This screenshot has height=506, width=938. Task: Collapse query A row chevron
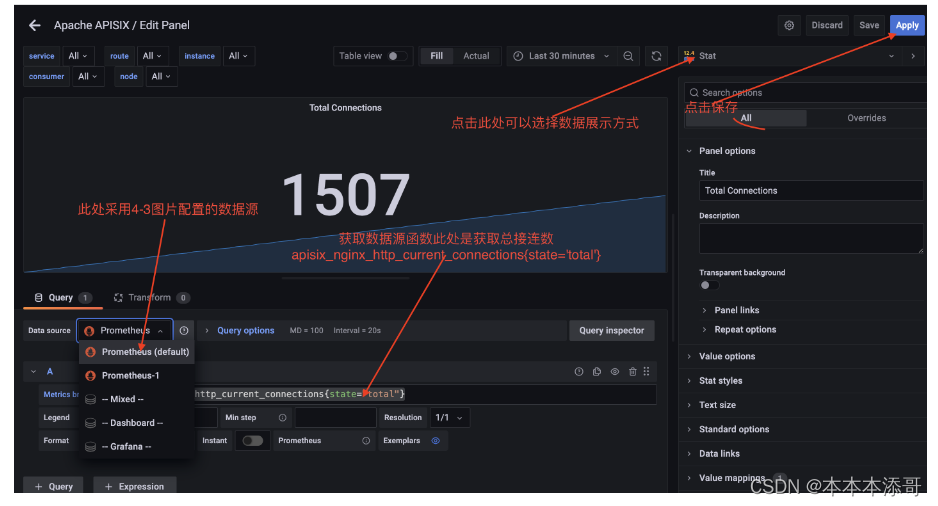coord(34,372)
